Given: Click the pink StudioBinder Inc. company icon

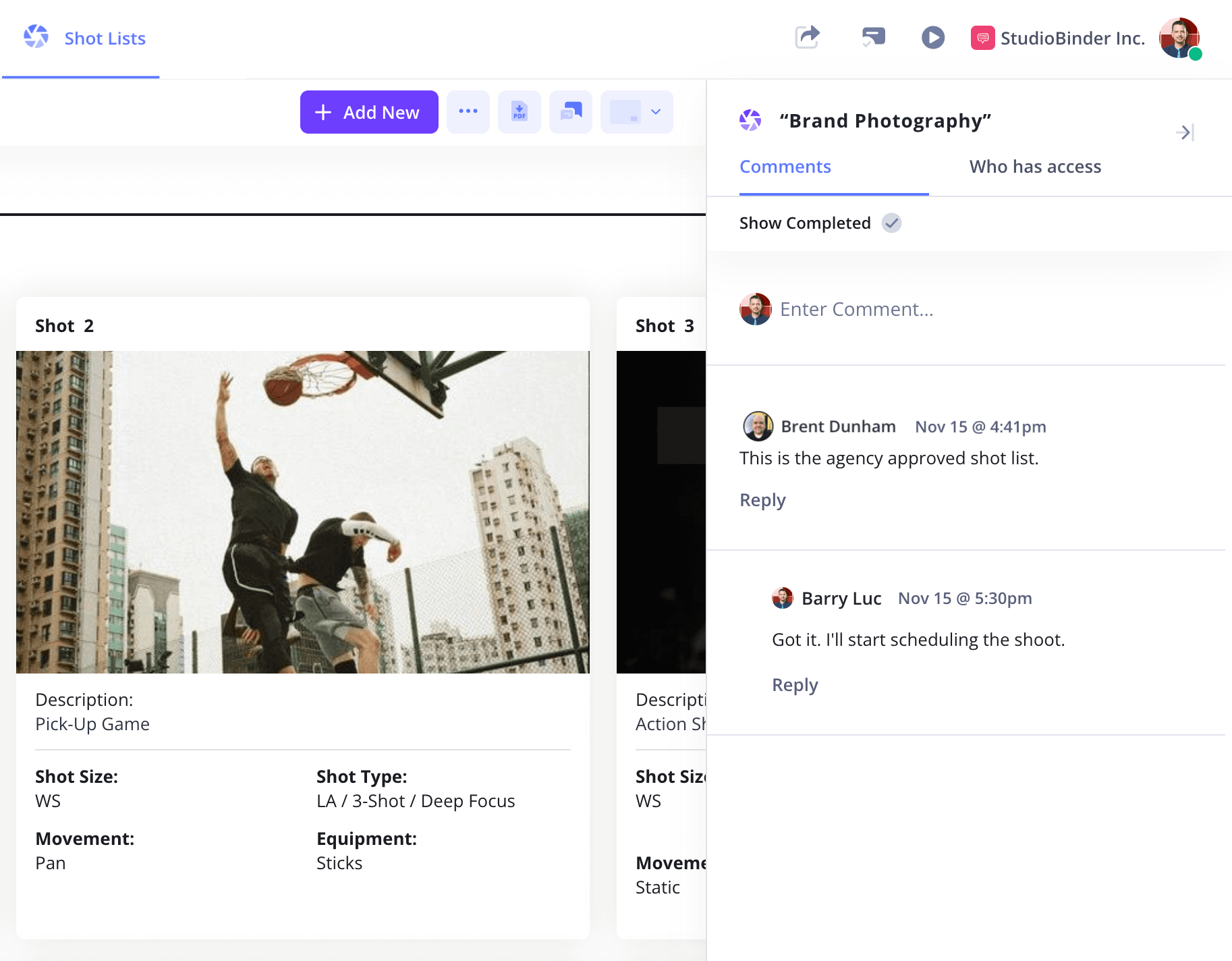Looking at the screenshot, I should [982, 38].
